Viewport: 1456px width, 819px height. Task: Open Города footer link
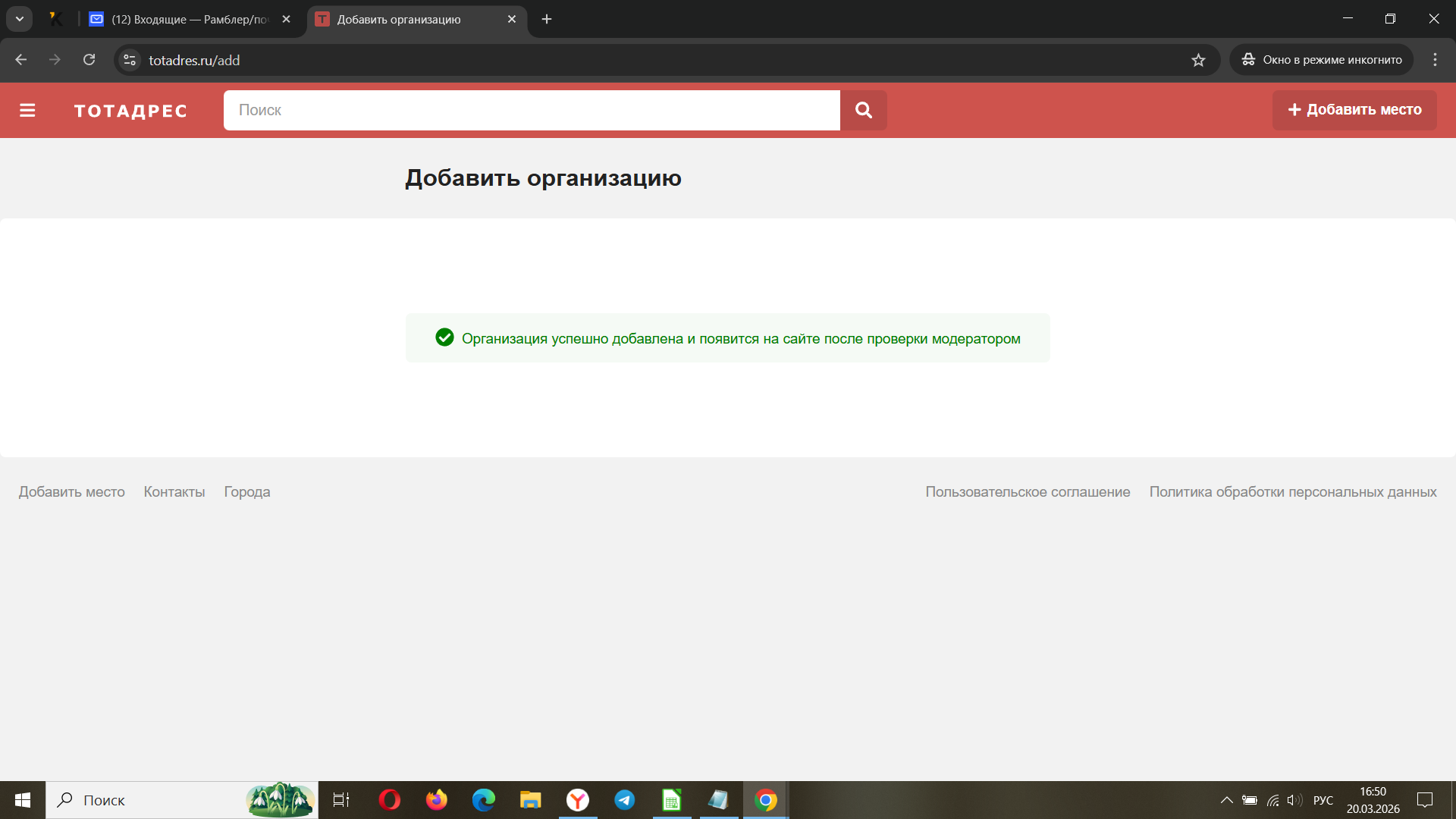(247, 491)
